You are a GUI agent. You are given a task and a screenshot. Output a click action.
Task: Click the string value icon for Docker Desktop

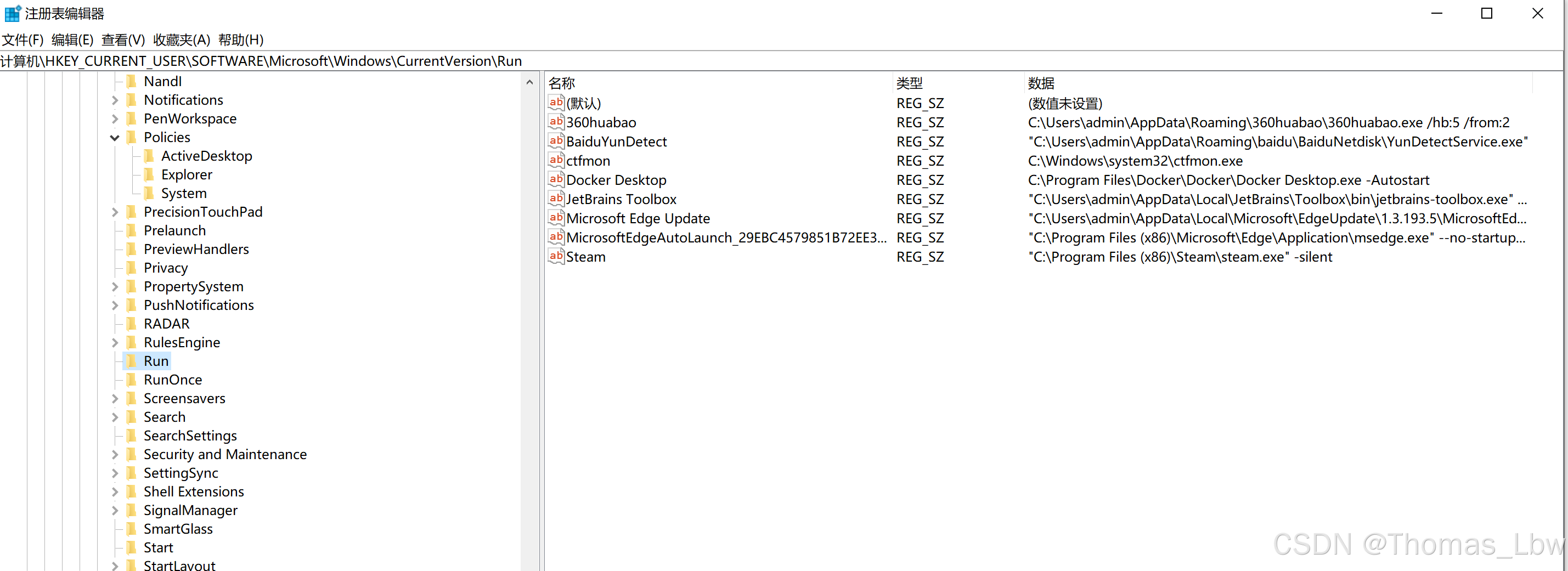(556, 179)
